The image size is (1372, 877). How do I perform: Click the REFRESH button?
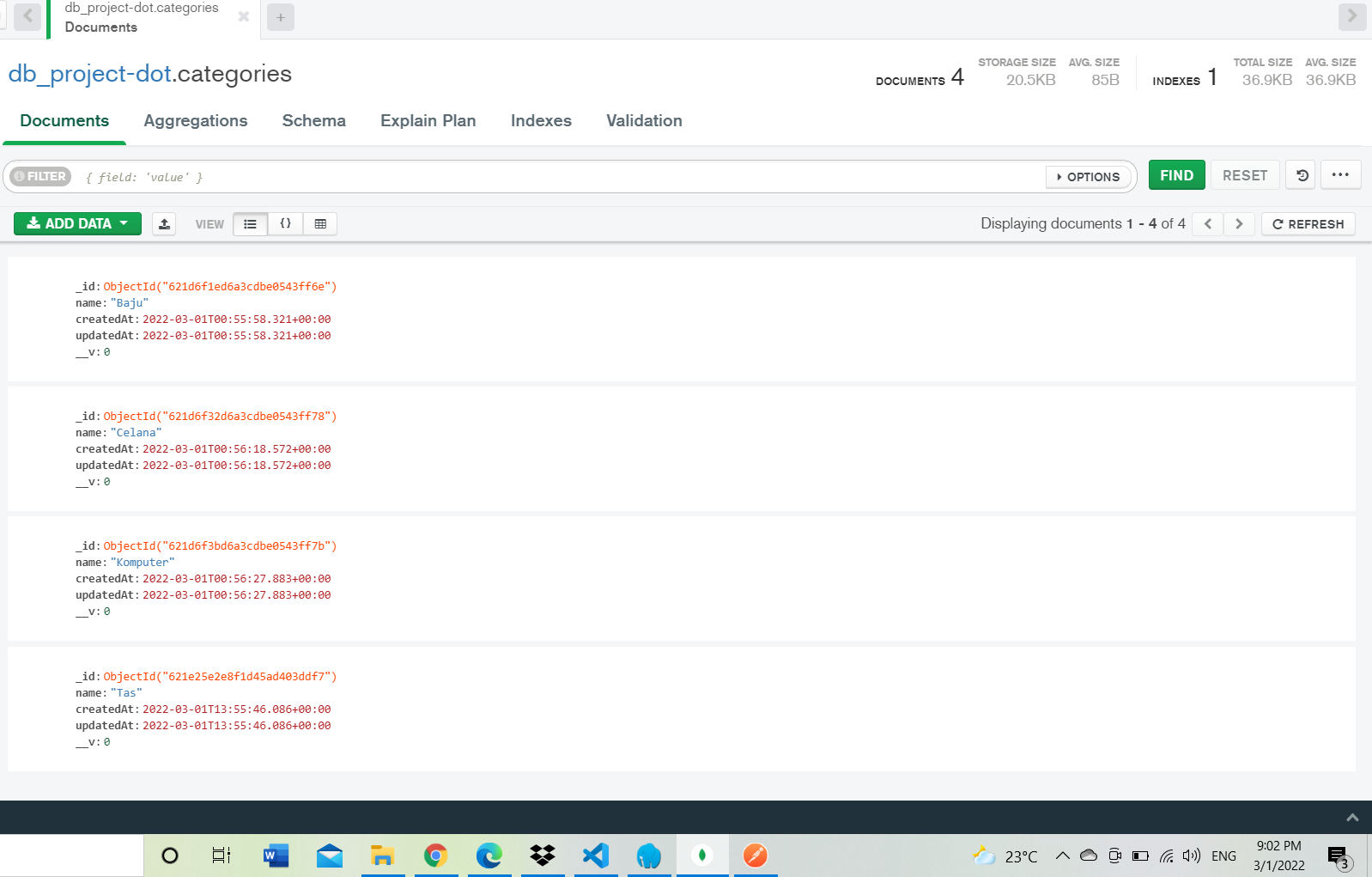click(x=1308, y=224)
